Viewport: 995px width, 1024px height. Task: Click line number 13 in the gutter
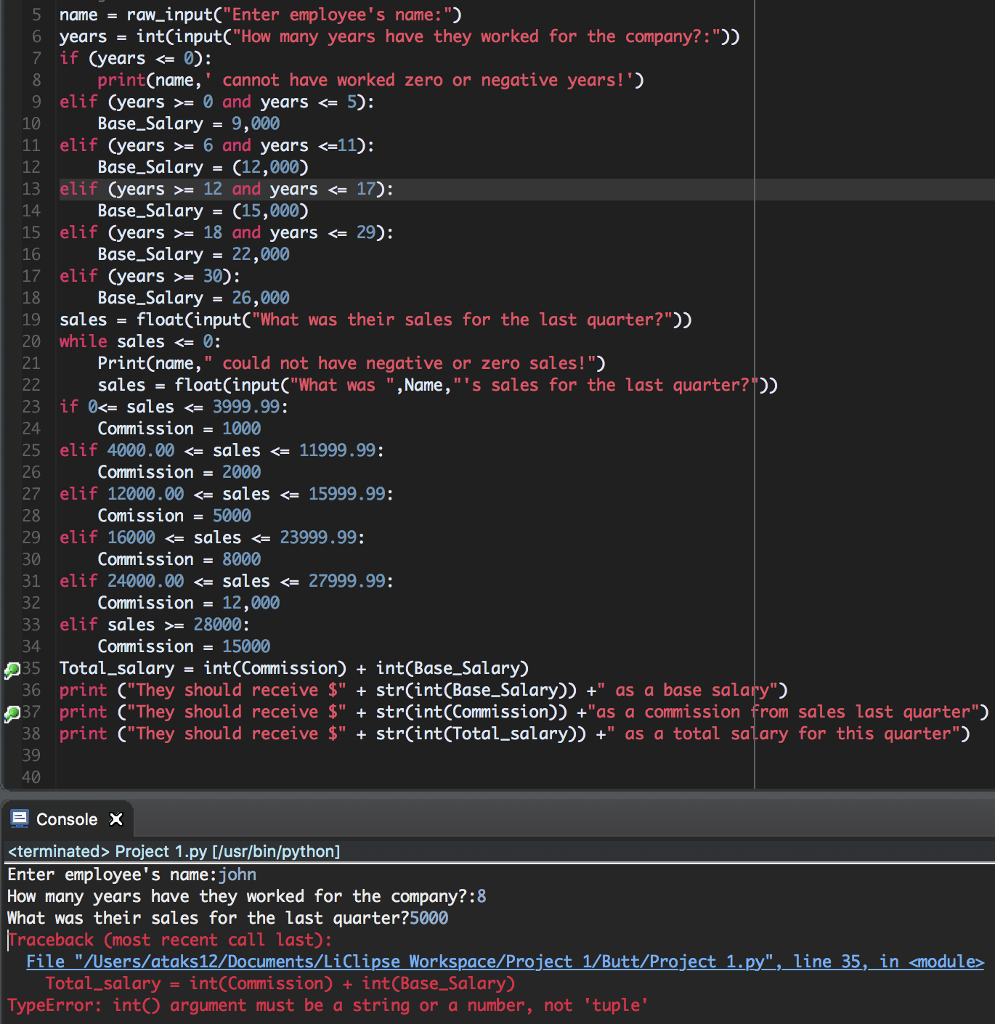pyautogui.click(x=31, y=189)
